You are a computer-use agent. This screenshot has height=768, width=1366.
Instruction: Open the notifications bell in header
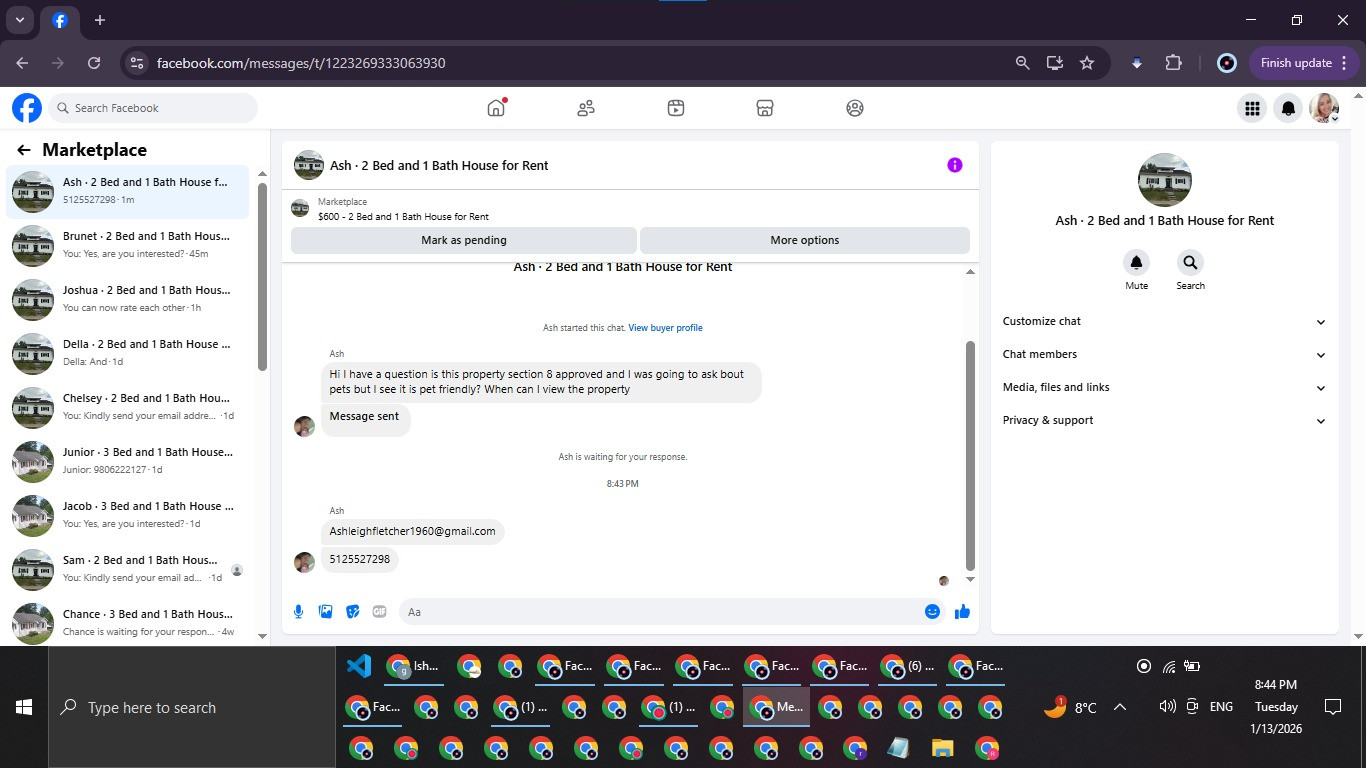point(1289,108)
